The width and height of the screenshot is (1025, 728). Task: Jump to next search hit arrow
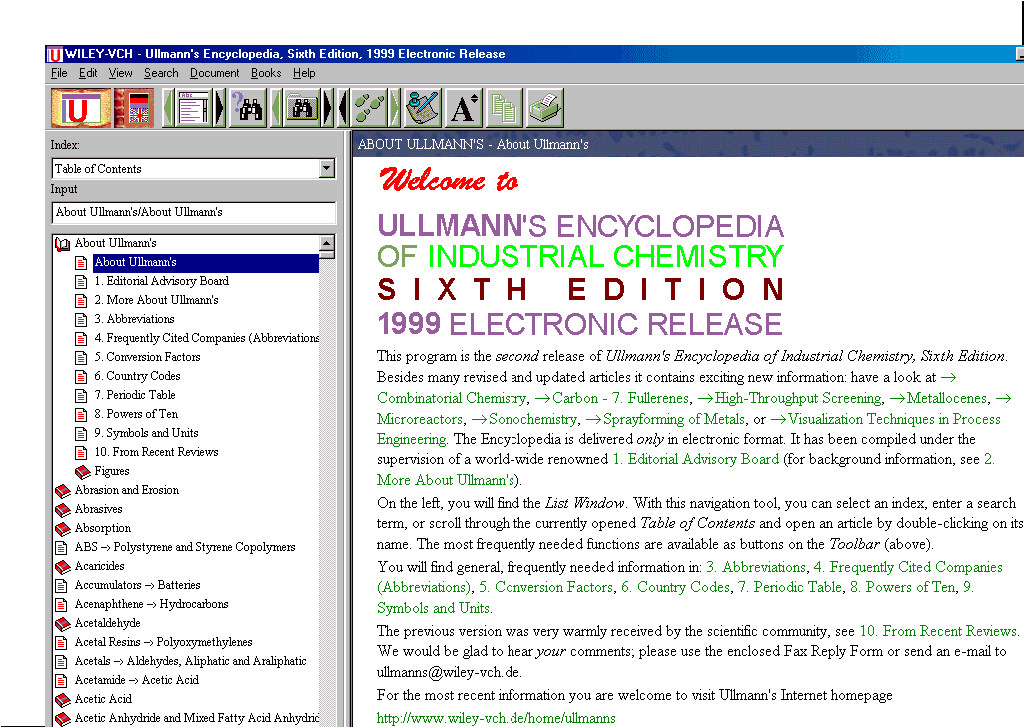pyautogui.click(x=328, y=108)
